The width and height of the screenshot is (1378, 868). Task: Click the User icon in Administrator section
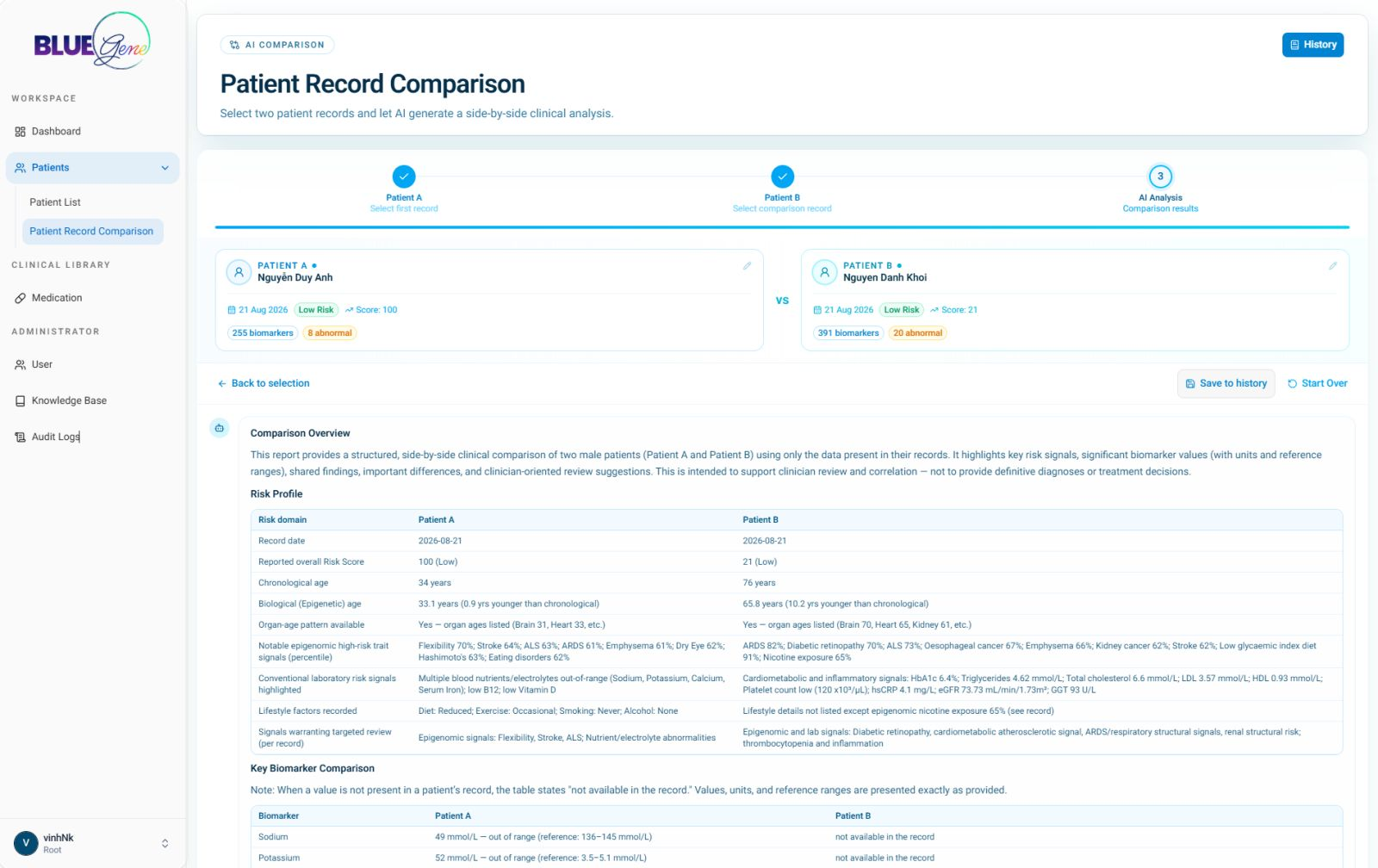20,365
